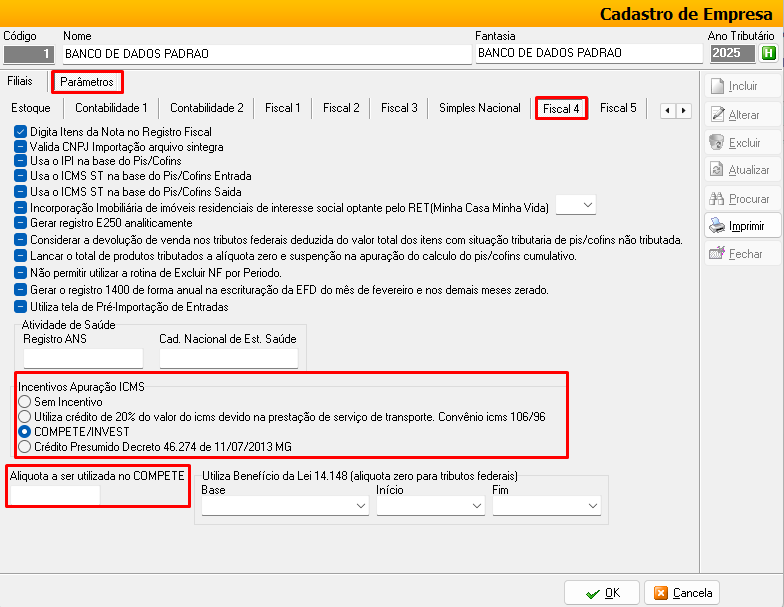784x607 pixels.
Task: Open the Estoque tab
Action: tap(31, 108)
